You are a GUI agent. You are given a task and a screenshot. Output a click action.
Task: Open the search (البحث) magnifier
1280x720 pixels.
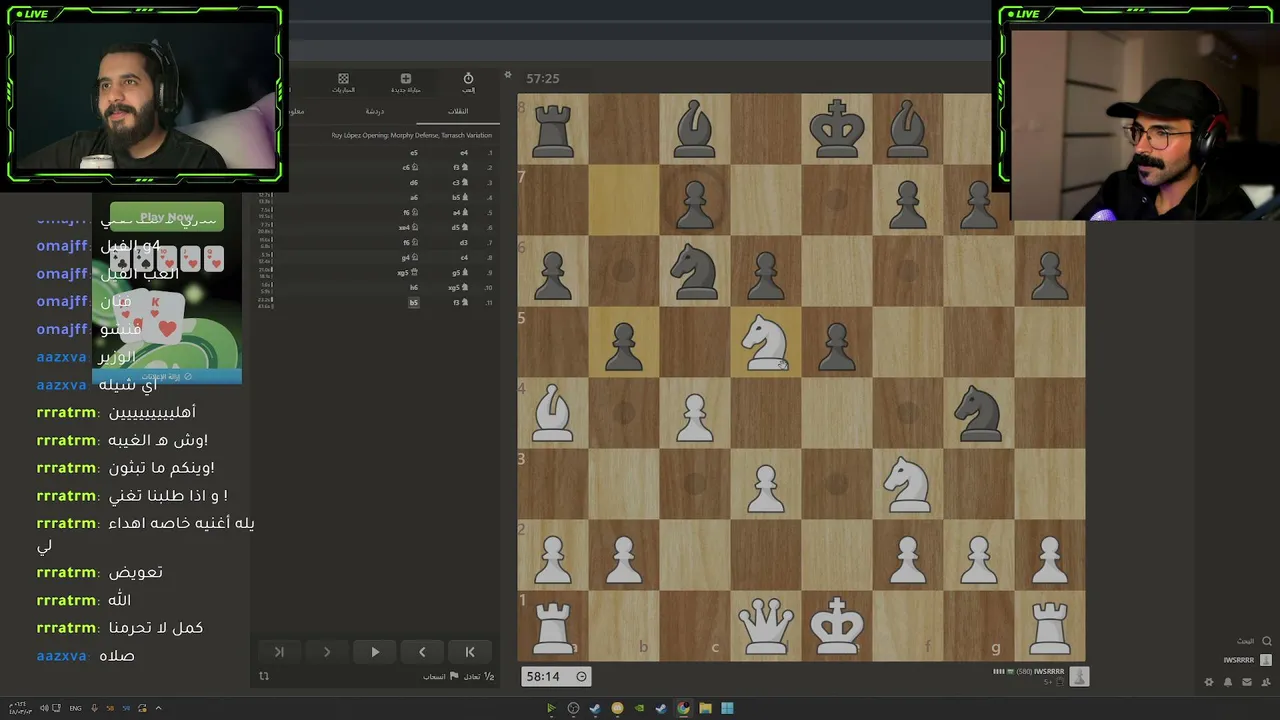pyautogui.click(x=1266, y=641)
